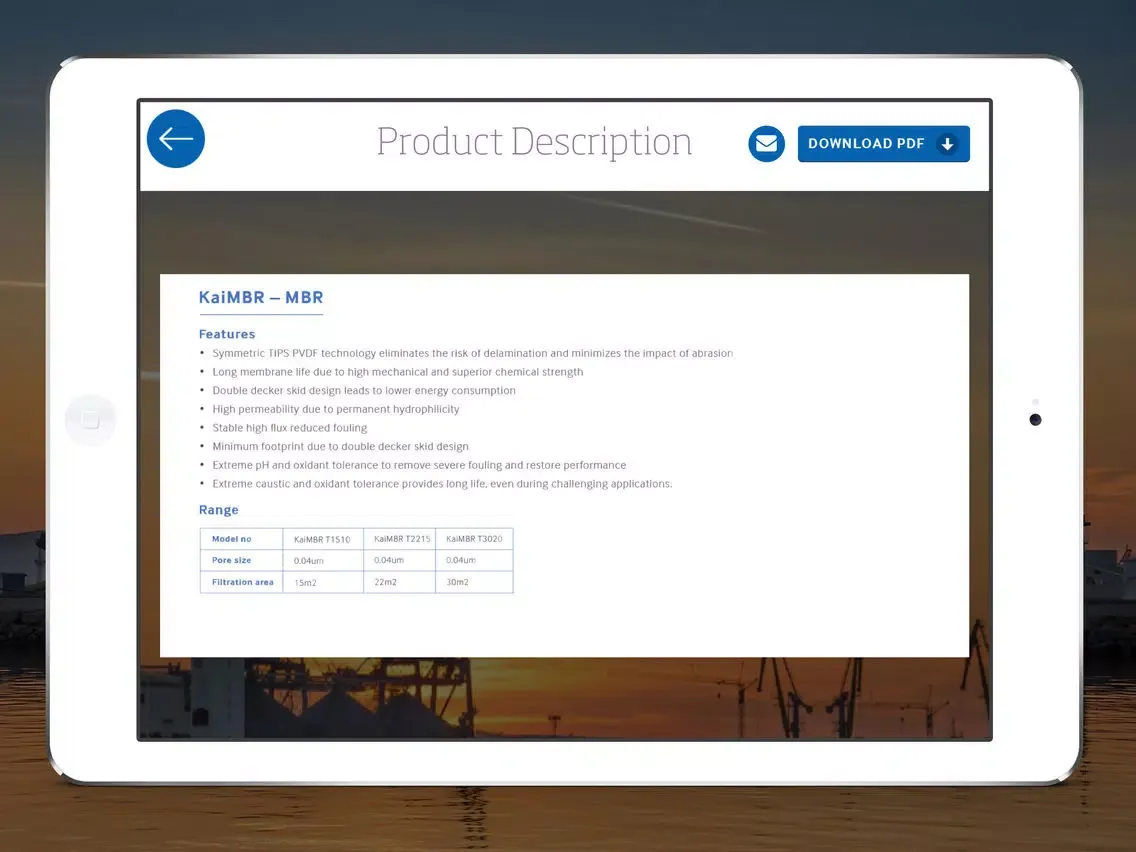Click the Stable high flux reduced fouling line

click(x=290, y=428)
